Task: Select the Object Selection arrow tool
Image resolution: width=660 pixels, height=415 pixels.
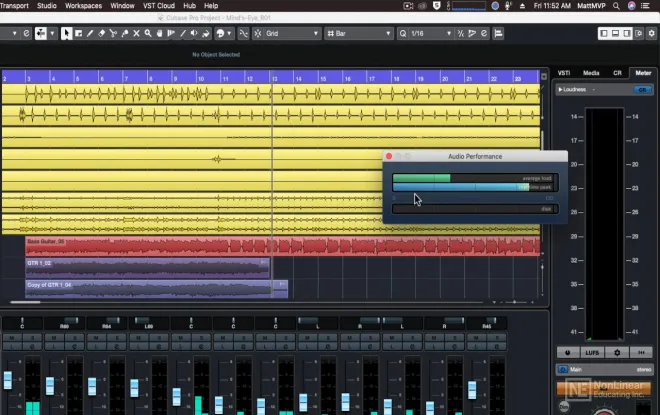Action: (x=66, y=33)
